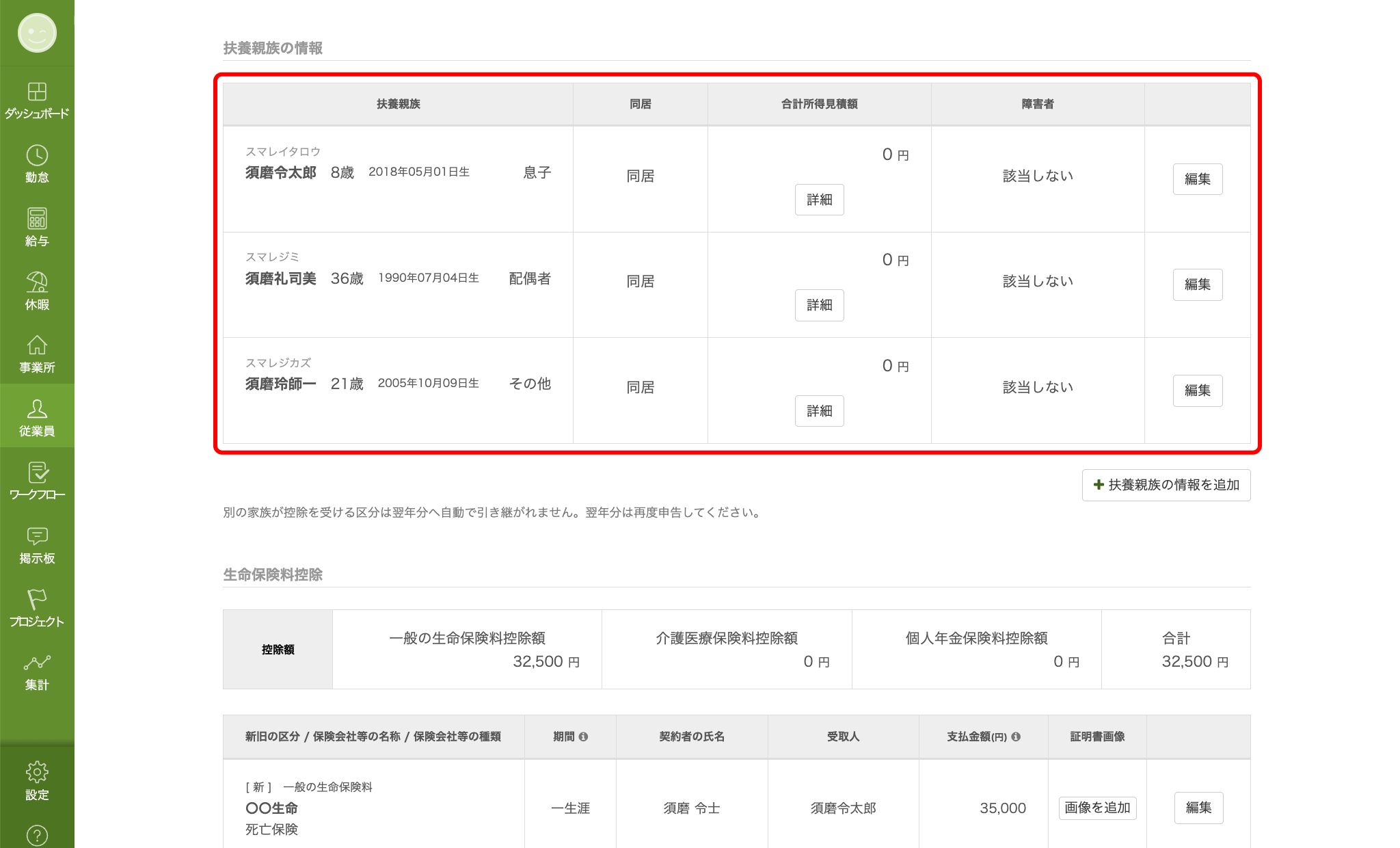Click the name 須磨礼司美
1400x848 pixels.
(281, 278)
